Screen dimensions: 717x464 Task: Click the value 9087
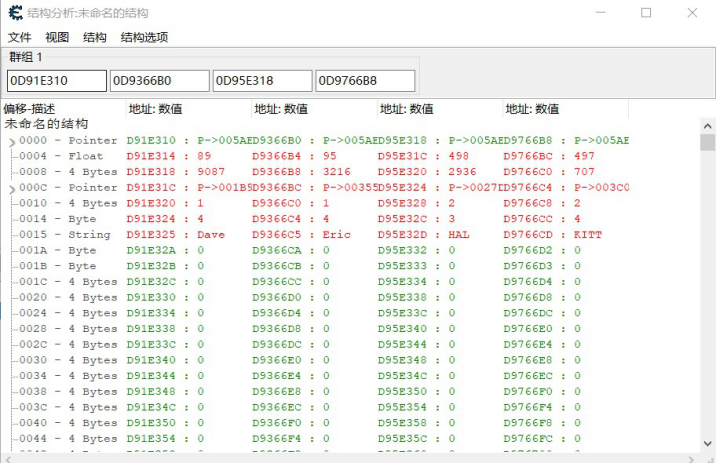click(211, 172)
